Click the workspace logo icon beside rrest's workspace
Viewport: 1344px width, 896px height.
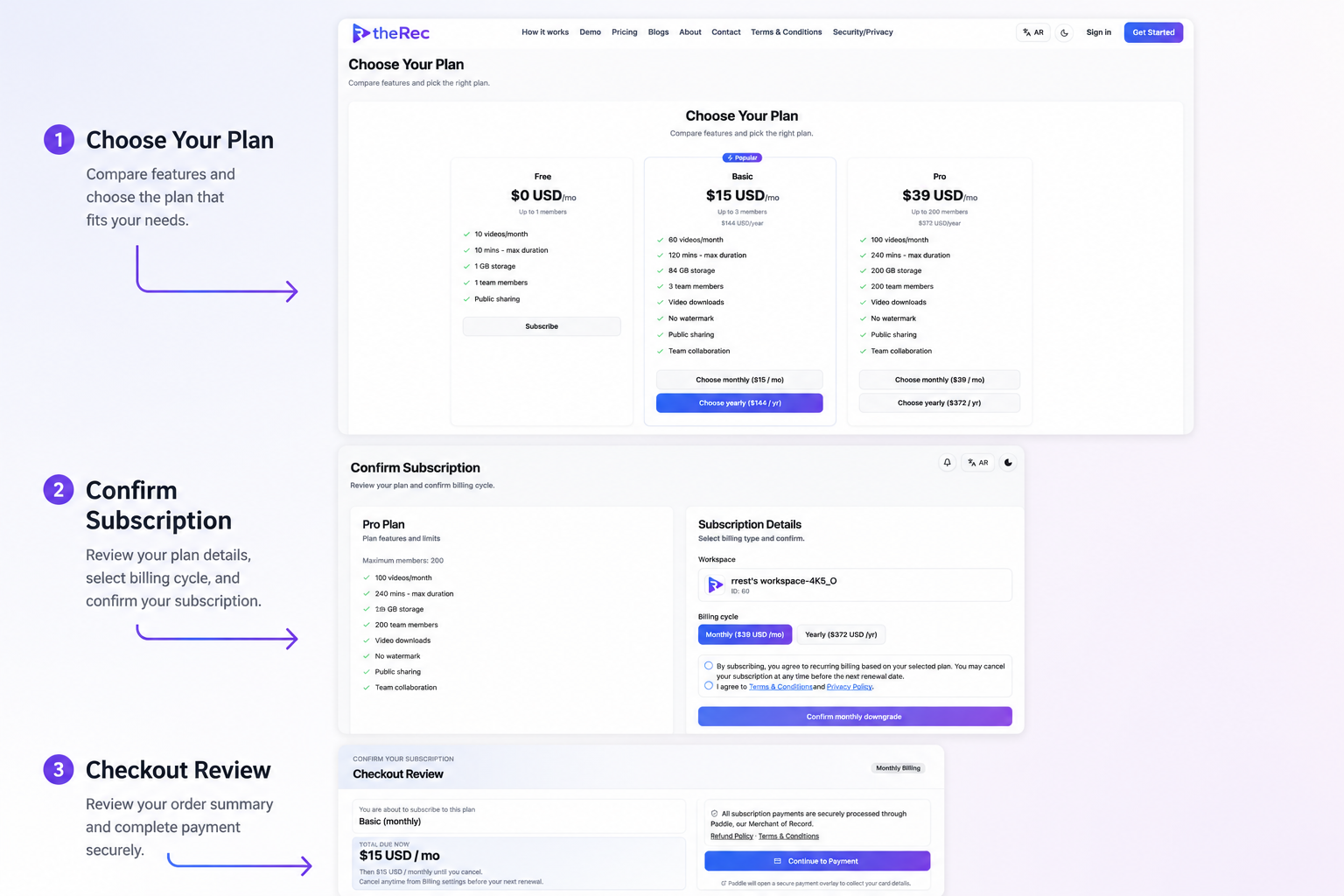pyautogui.click(x=715, y=584)
